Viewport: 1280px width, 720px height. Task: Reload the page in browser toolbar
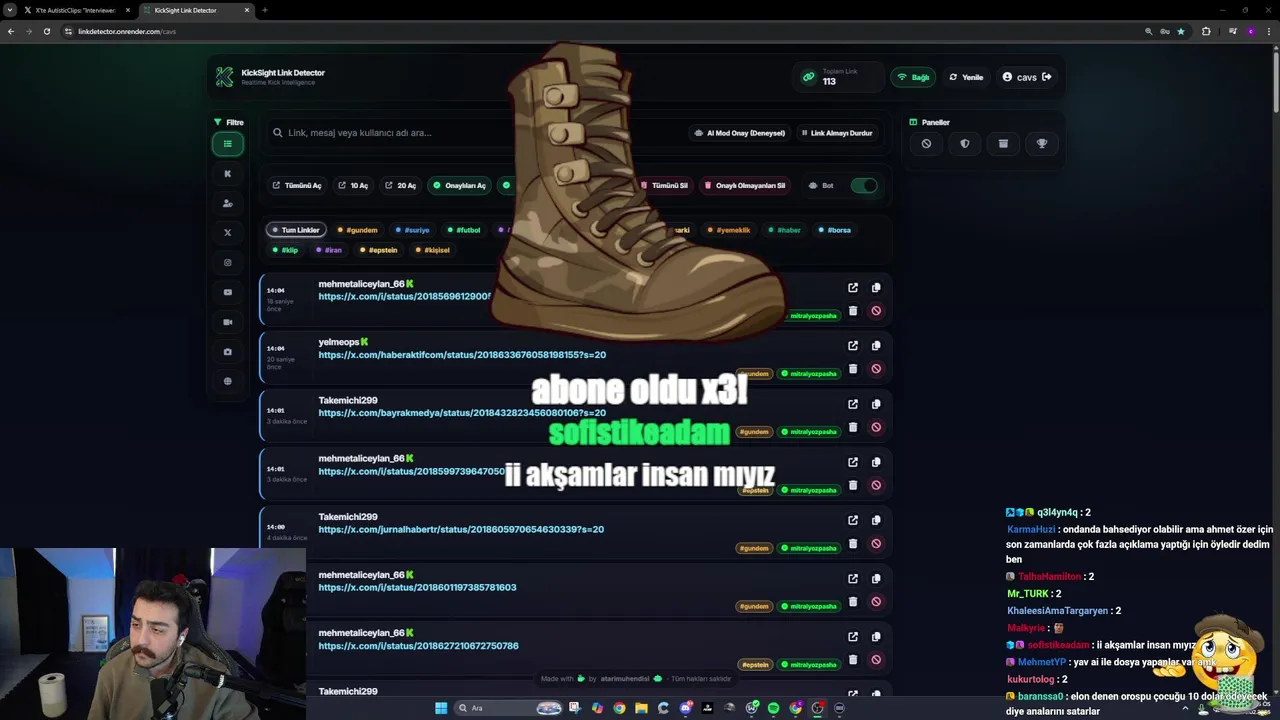(47, 31)
